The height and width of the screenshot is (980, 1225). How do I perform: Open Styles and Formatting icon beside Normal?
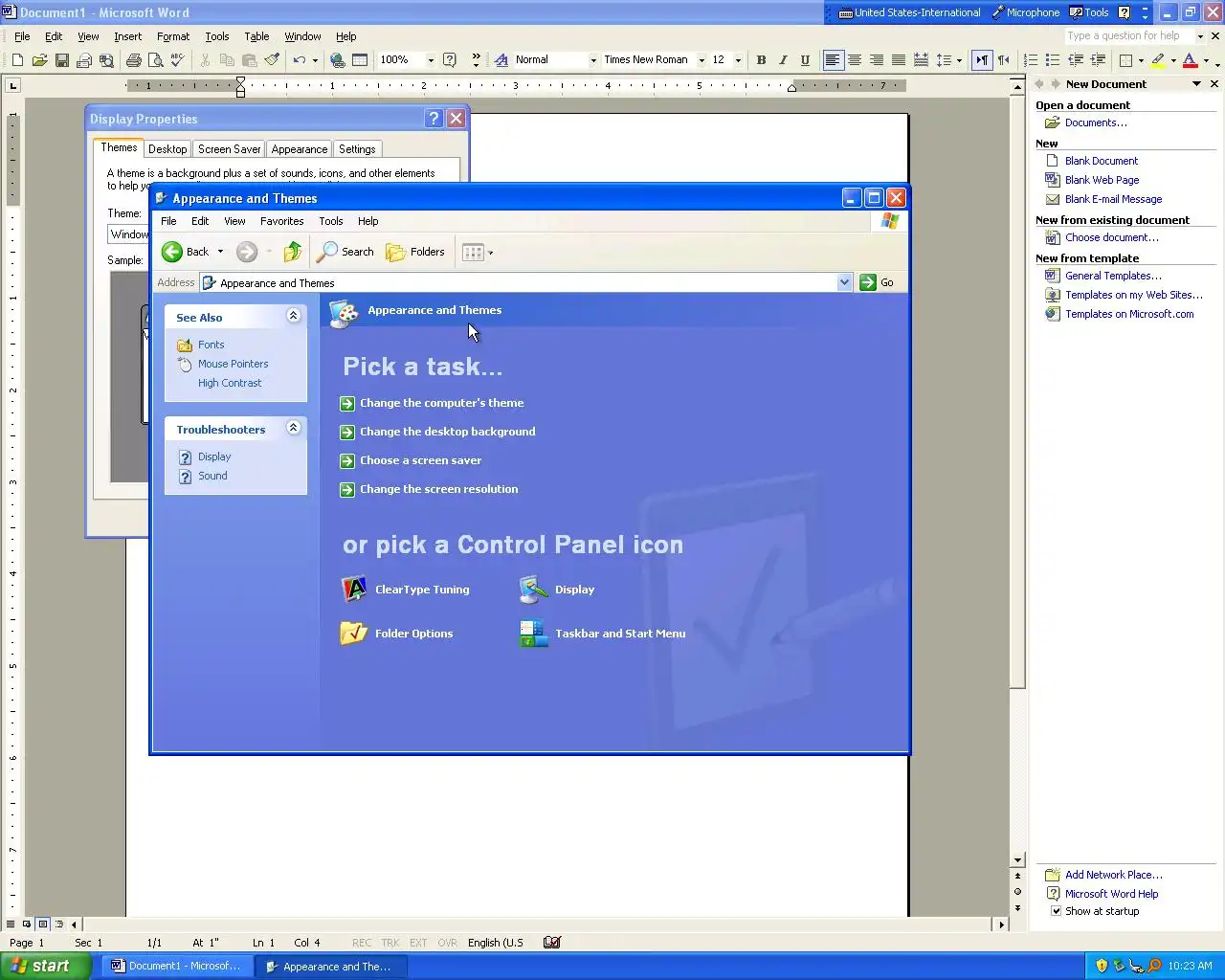(x=501, y=60)
